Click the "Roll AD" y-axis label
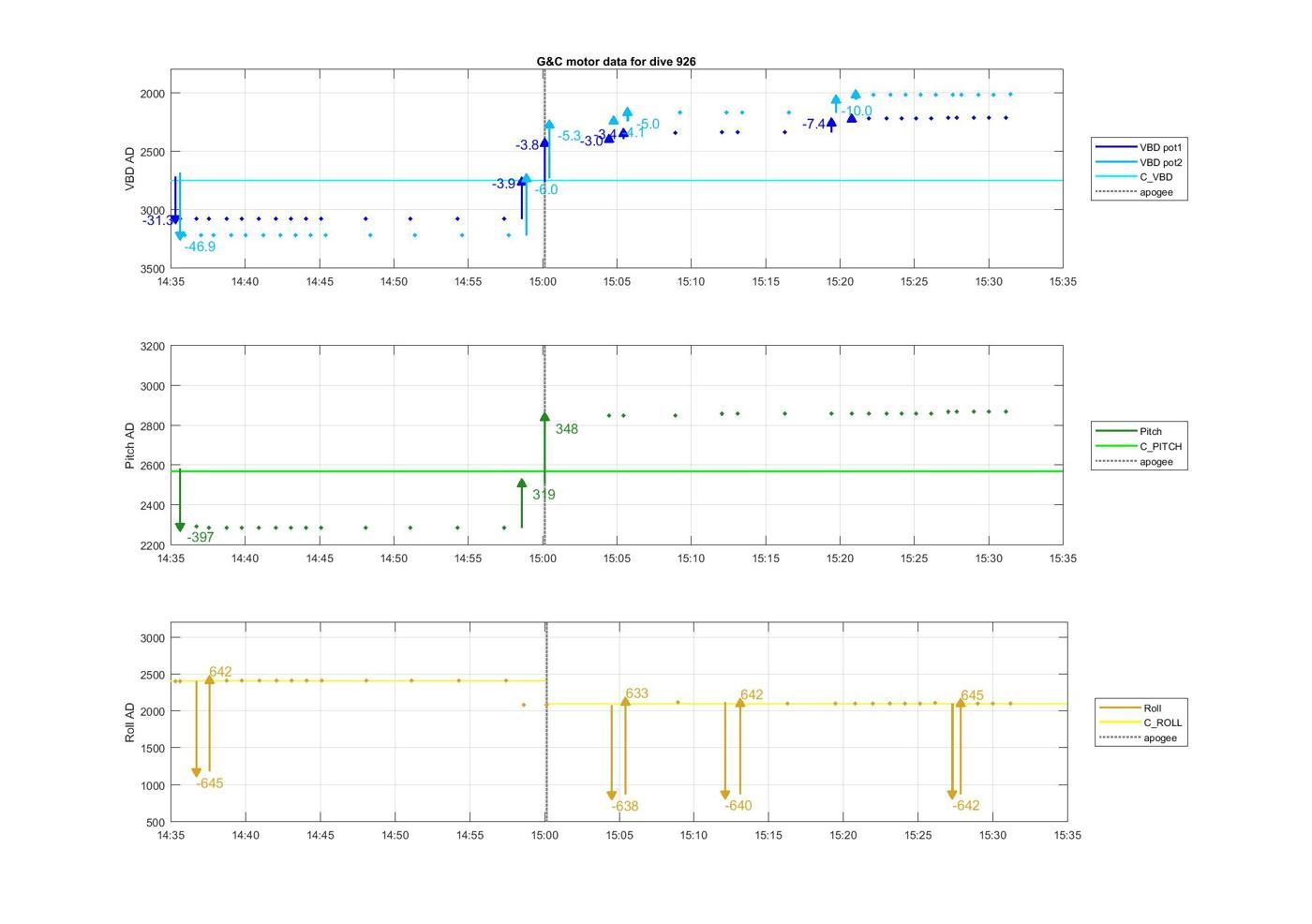The width and height of the screenshot is (1312, 924). pos(130,723)
